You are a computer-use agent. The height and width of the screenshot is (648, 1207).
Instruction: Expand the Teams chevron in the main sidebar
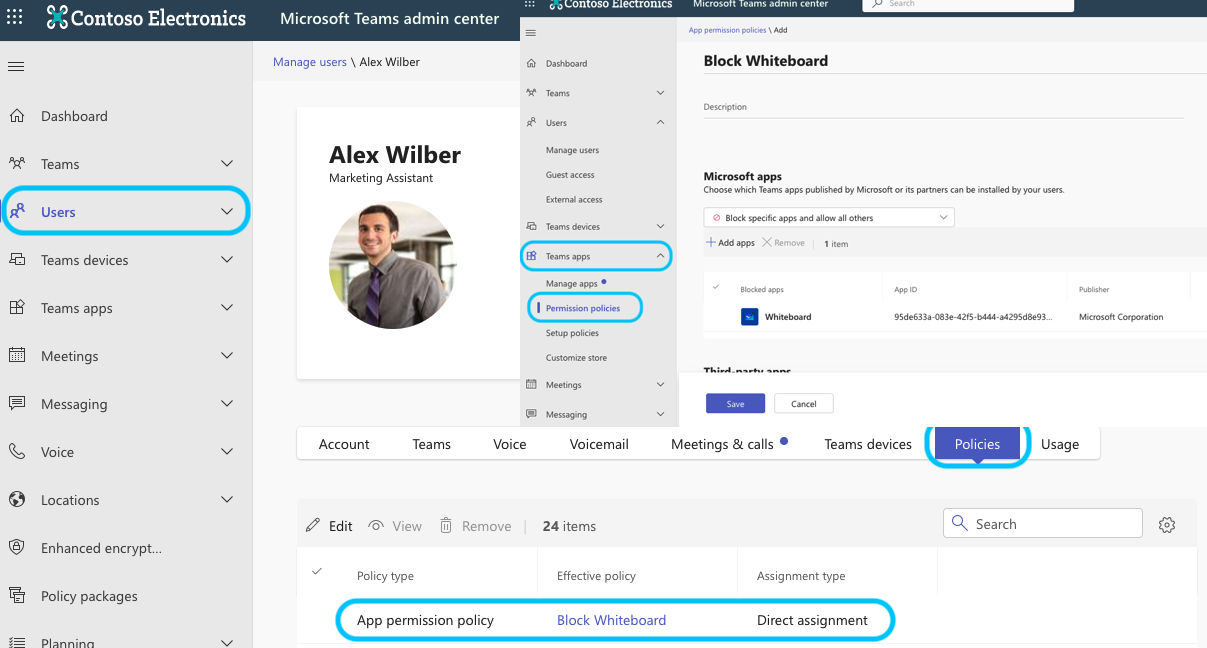click(227, 164)
